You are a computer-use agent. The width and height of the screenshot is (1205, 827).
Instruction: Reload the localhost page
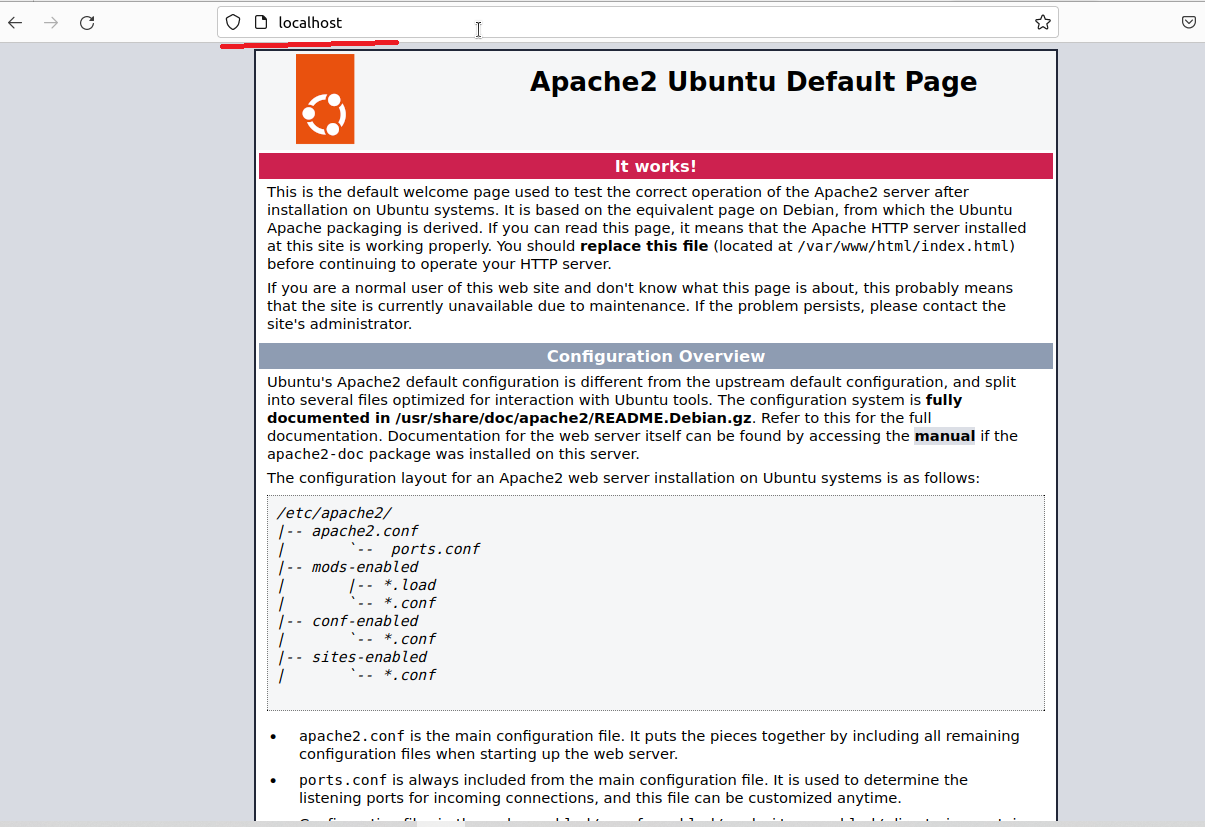tap(87, 22)
